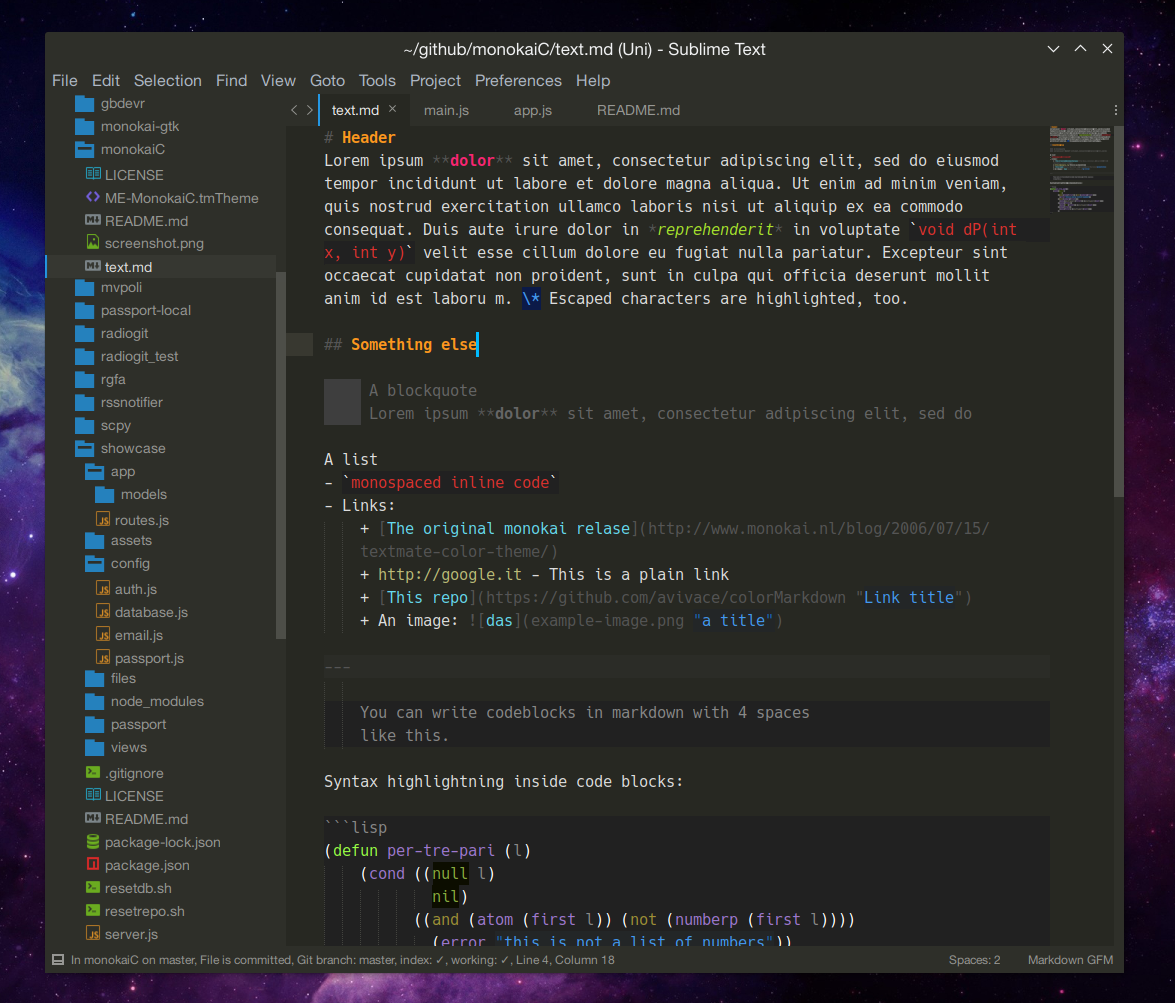Open the Tools menu

tap(377, 80)
